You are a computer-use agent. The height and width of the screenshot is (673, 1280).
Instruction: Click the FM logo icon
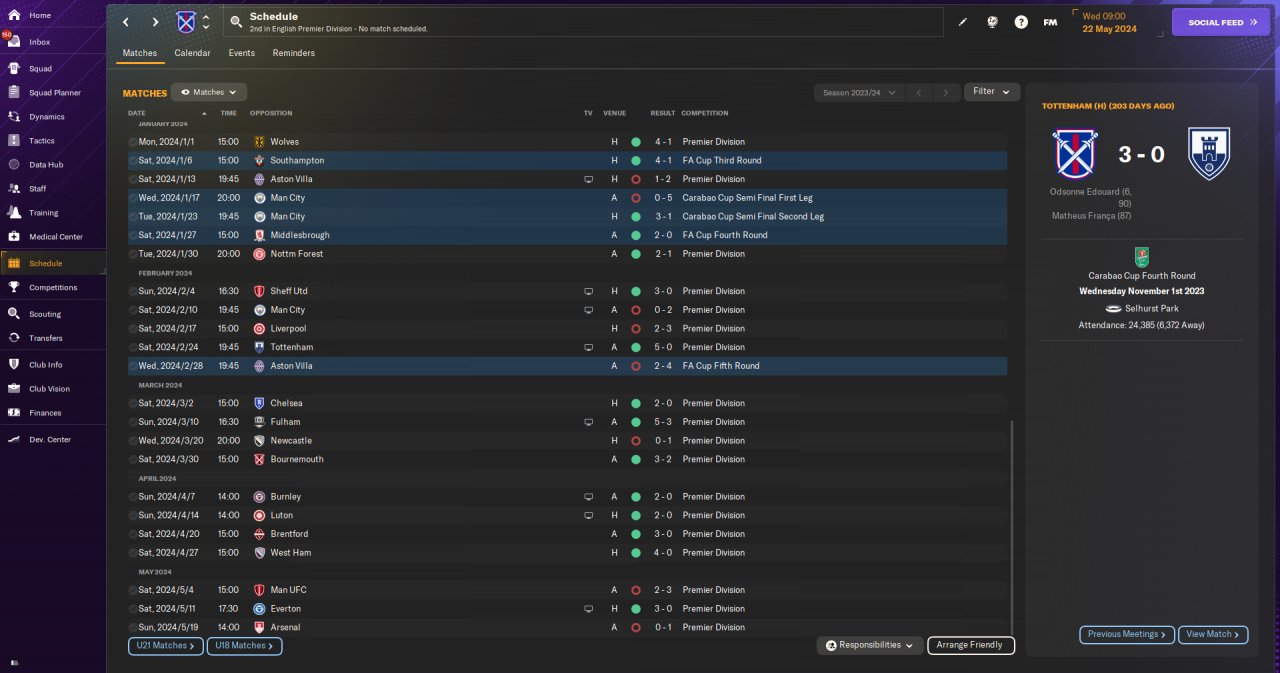[1050, 22]
